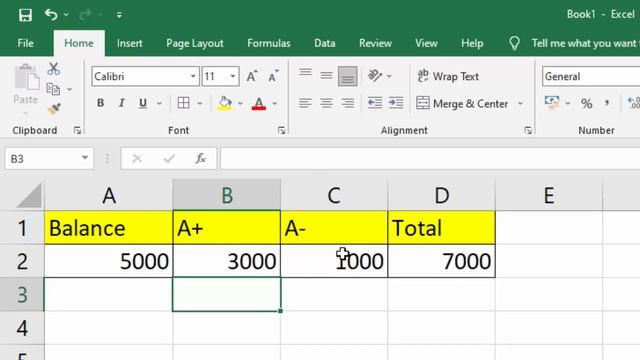This screenshot has width=640, height=360.
Task: Expand the Copy options arrow
Action: coord(69,89)
